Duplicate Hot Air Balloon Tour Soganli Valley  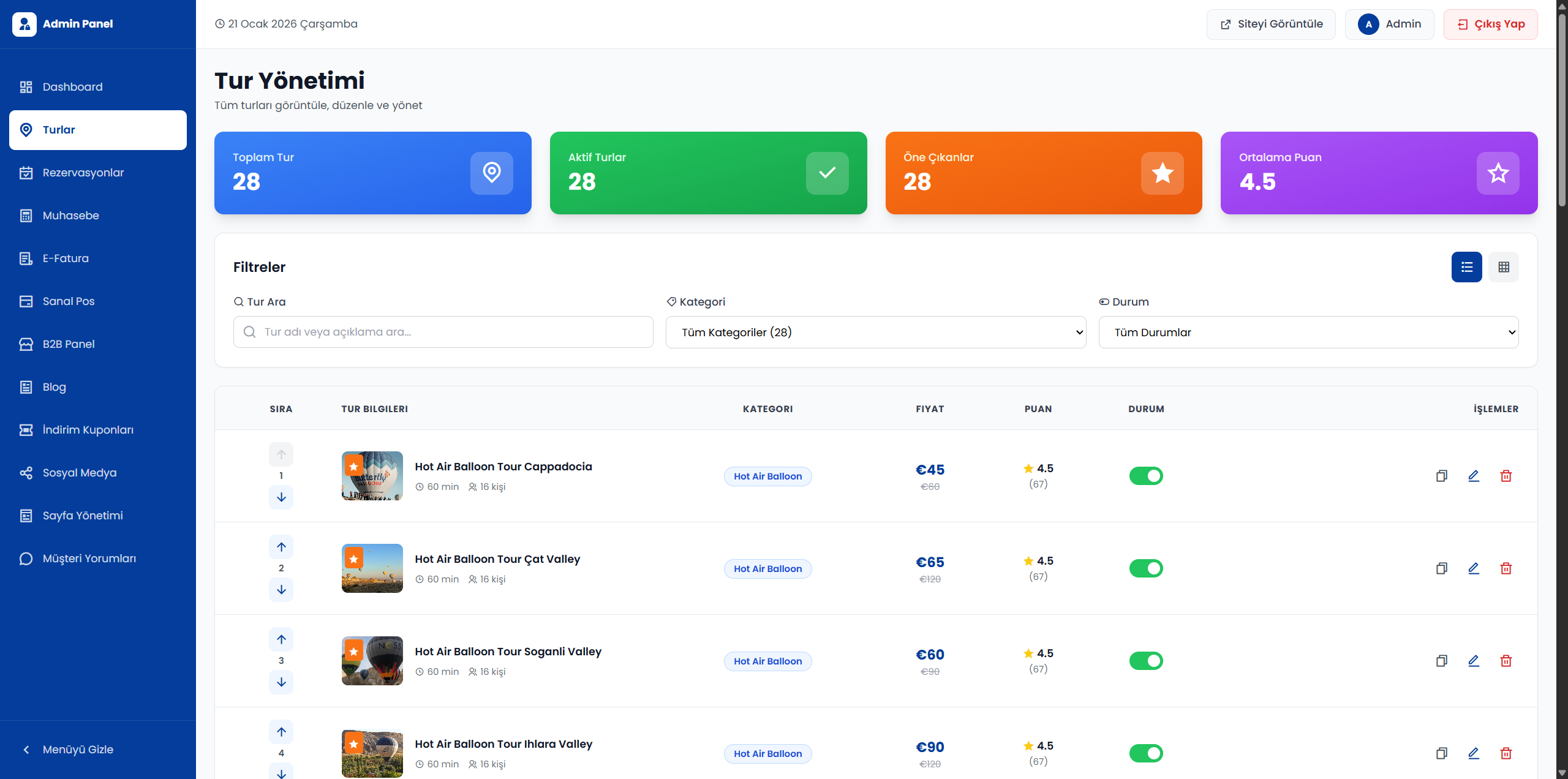click(1441, 661)
